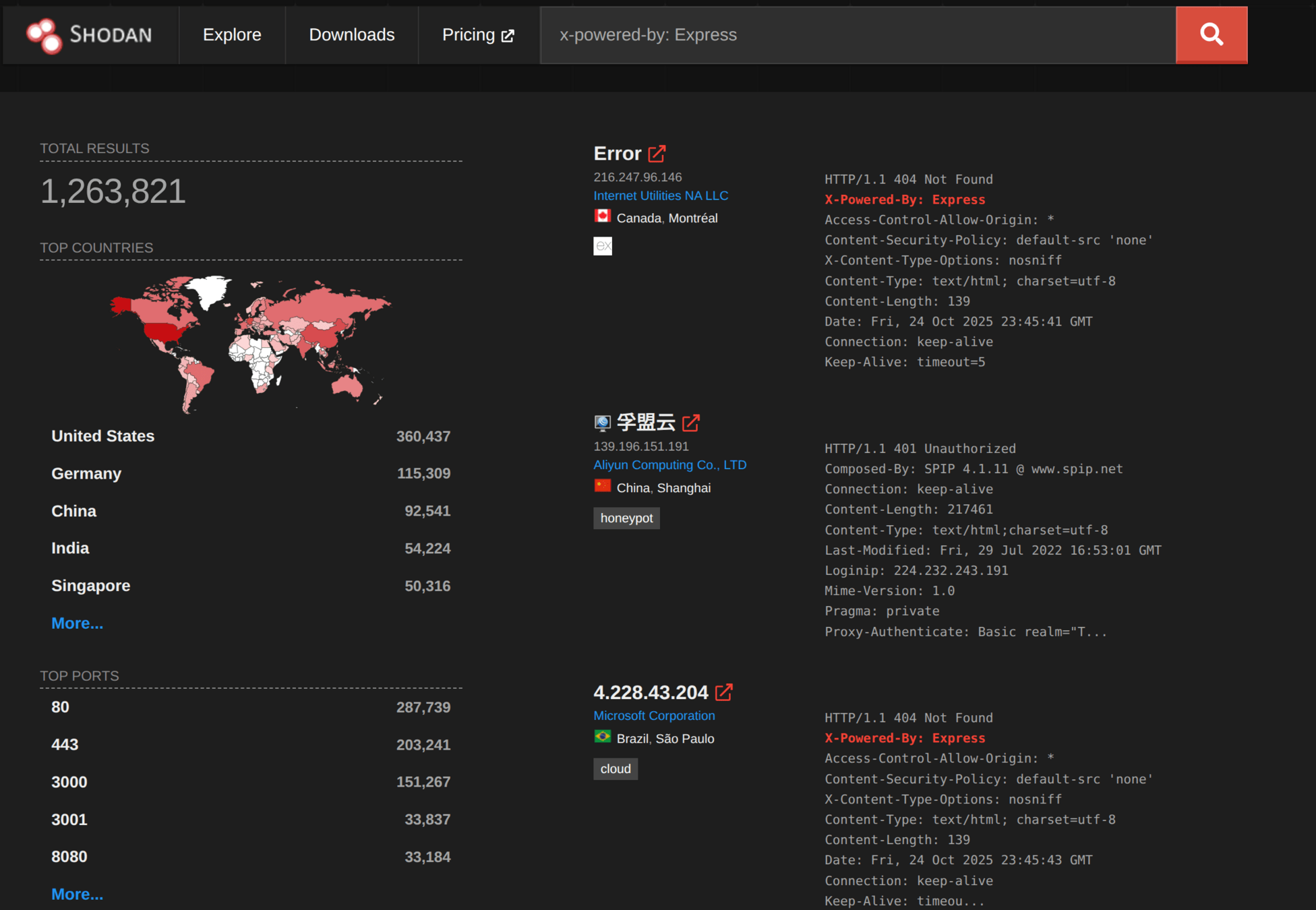Open the Downloads menu item

click(x=351, y=35)
